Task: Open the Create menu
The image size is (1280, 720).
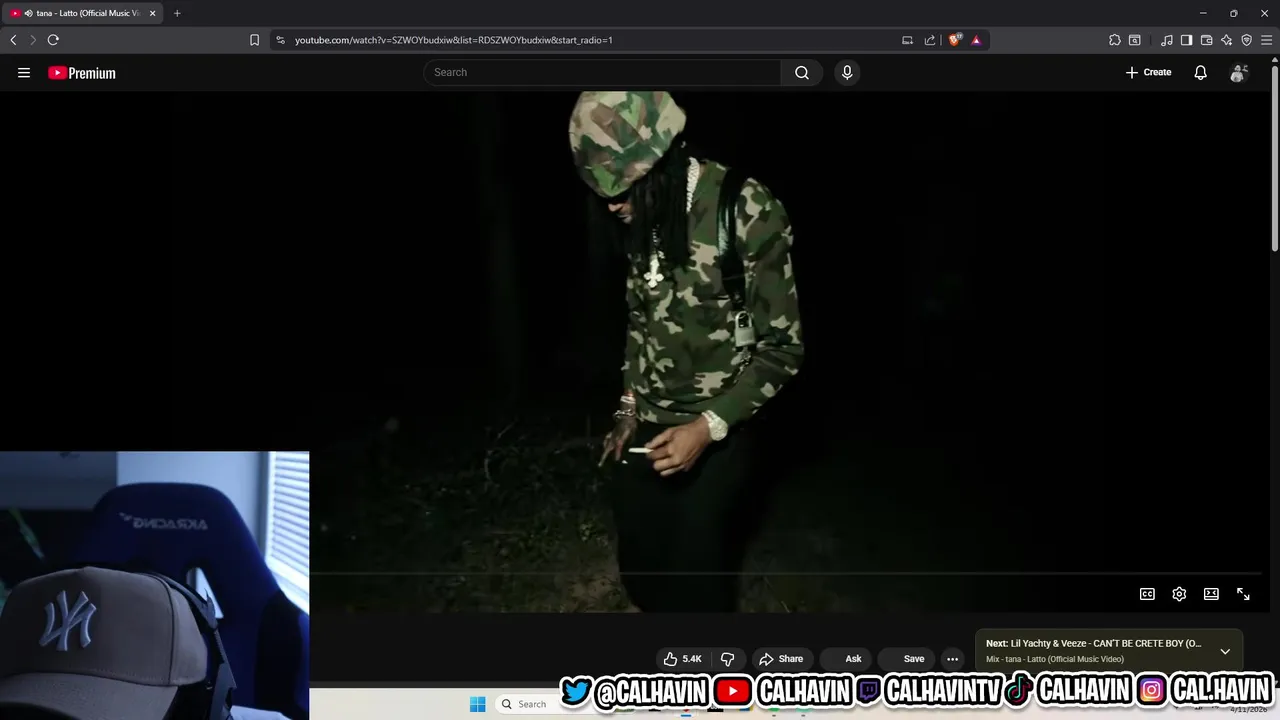Action: point(1148,72)
